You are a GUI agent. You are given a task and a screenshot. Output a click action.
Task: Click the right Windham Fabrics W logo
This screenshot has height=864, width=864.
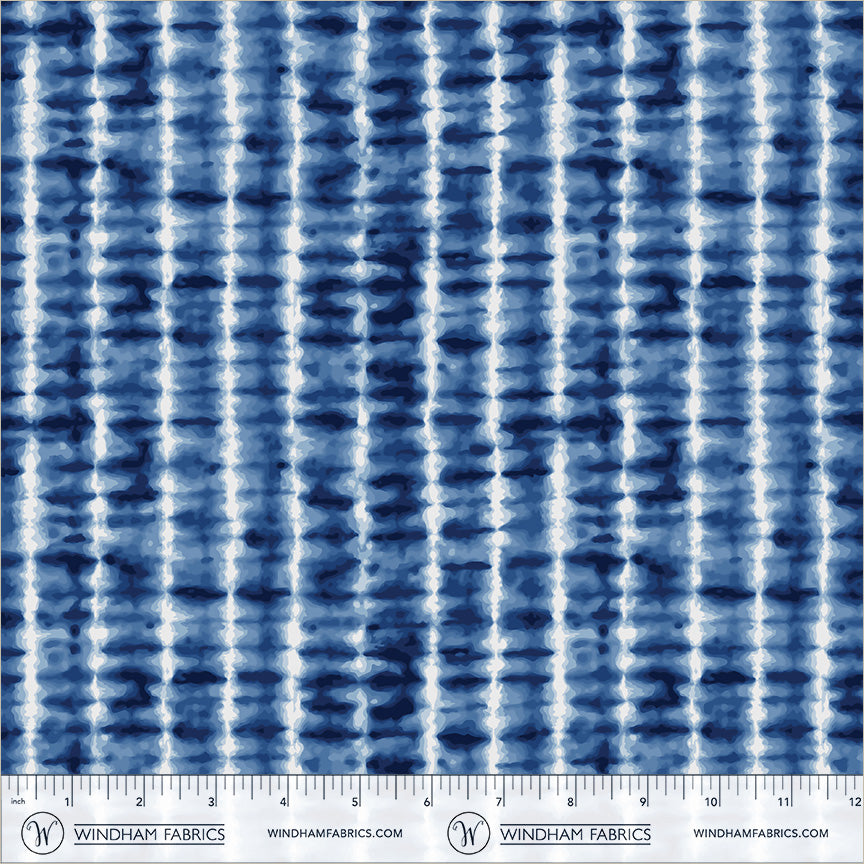tap(468, 833)
